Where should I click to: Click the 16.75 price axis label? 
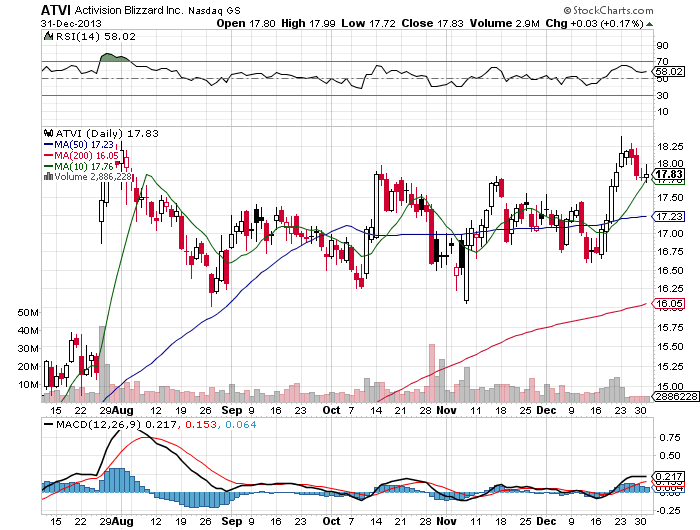(x=670, y=251)
